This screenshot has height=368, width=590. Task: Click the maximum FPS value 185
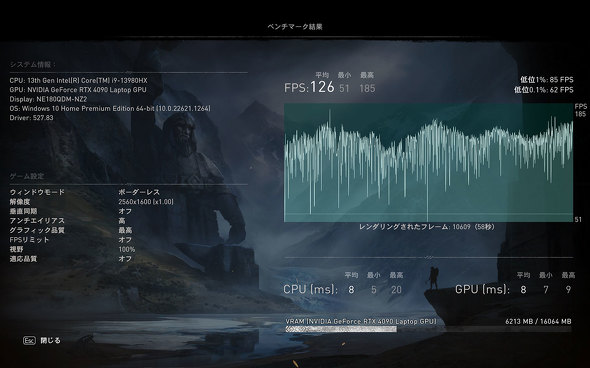[x=367, y=88]
